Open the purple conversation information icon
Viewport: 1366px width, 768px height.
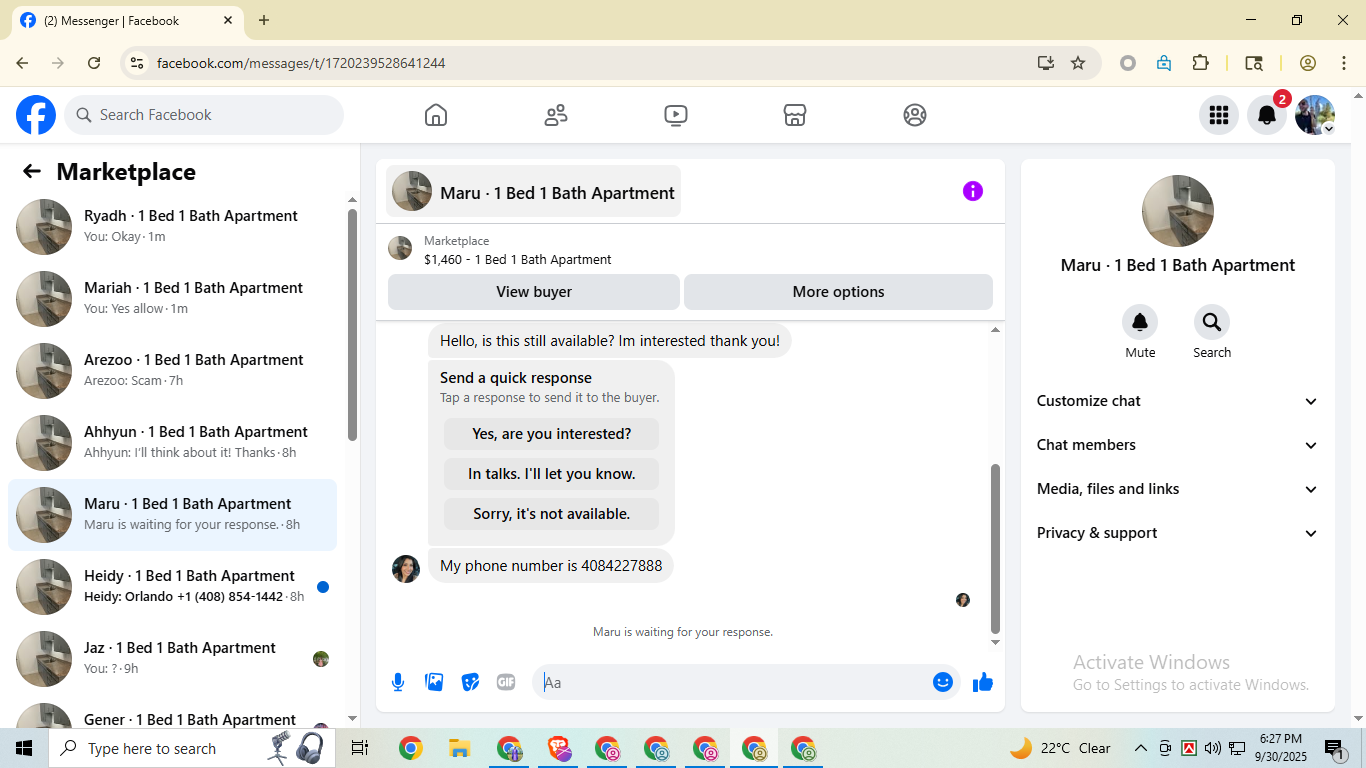(x=973, y=191)
